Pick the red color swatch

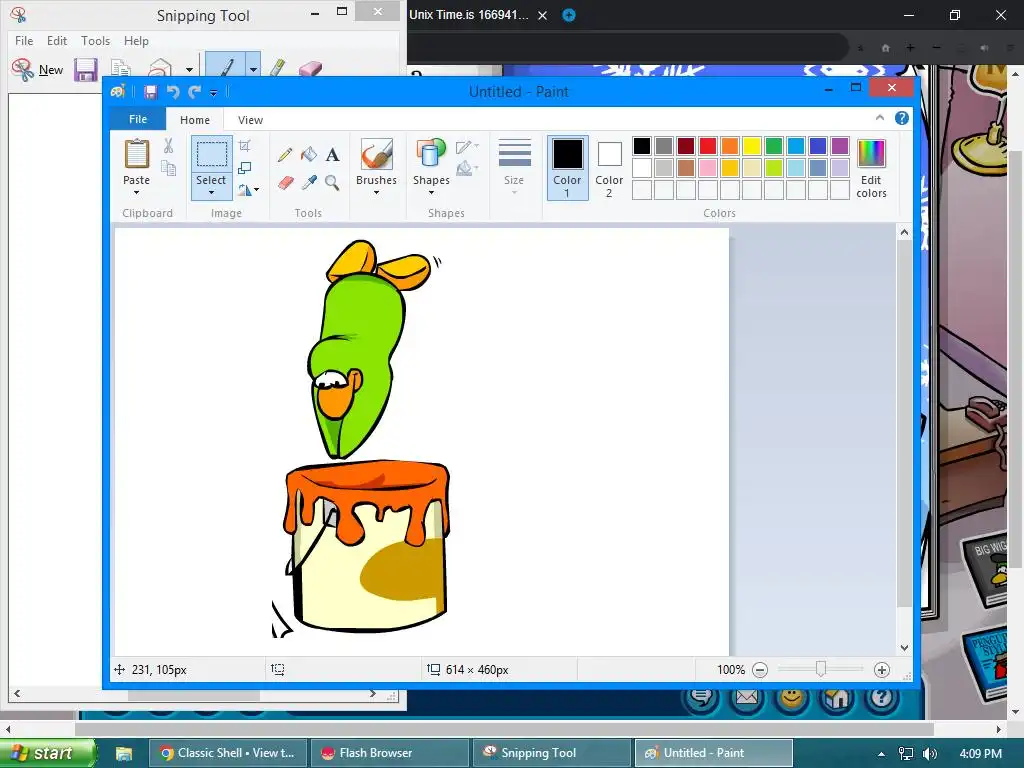708,146
